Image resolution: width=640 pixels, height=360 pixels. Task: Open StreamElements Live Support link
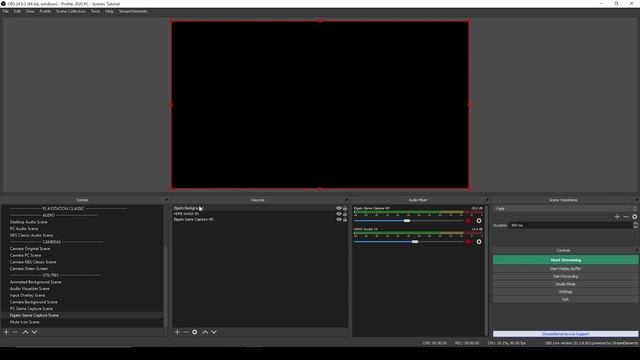(565, 334)
